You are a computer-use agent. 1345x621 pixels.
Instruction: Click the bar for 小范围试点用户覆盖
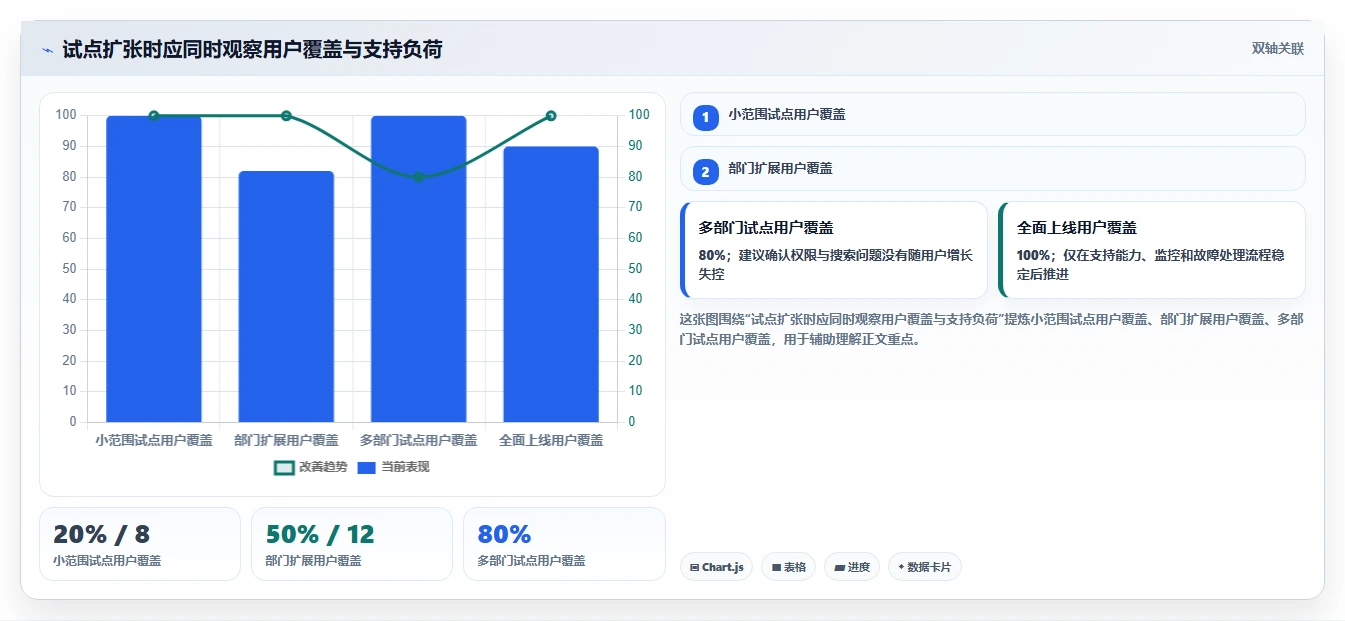(154, 269)
